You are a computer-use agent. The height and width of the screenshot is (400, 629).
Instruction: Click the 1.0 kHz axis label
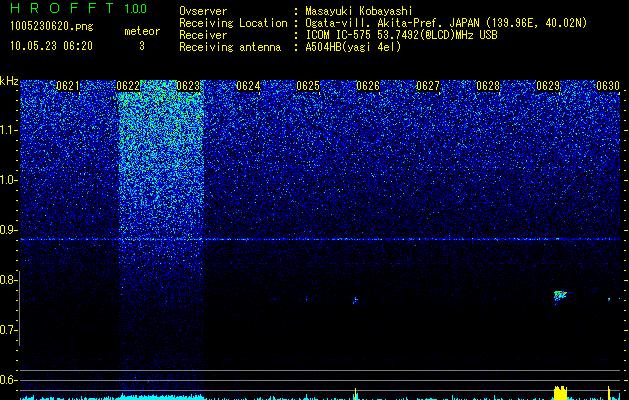click(8, 180)
